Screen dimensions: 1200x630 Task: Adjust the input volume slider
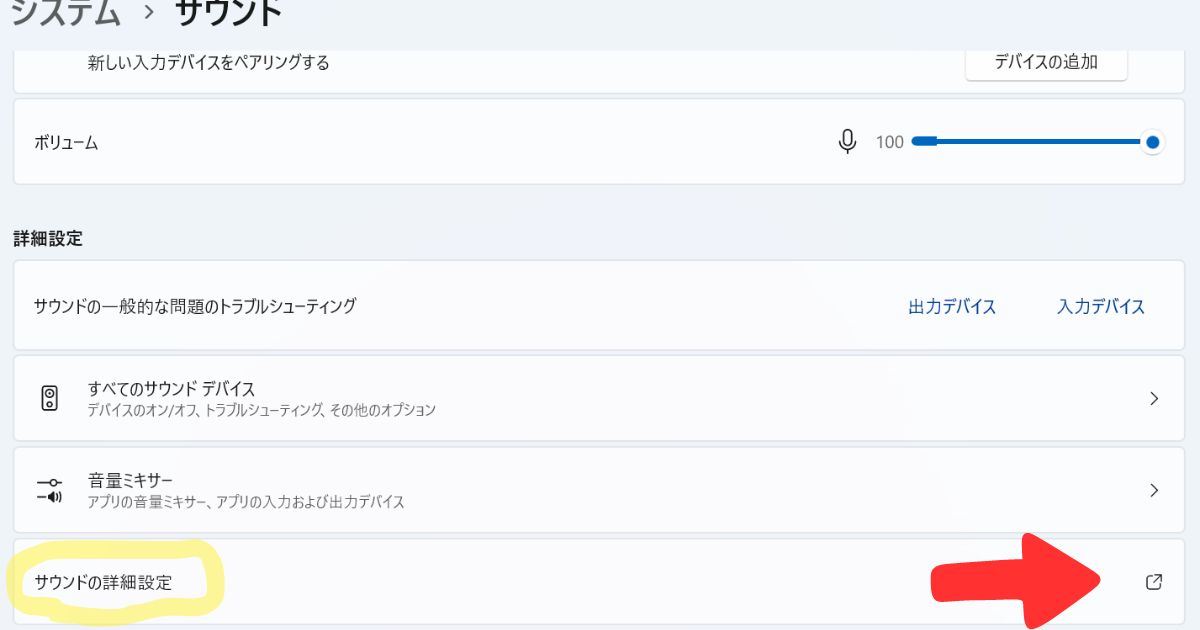pyautogui.click(x=1035, y=141)
